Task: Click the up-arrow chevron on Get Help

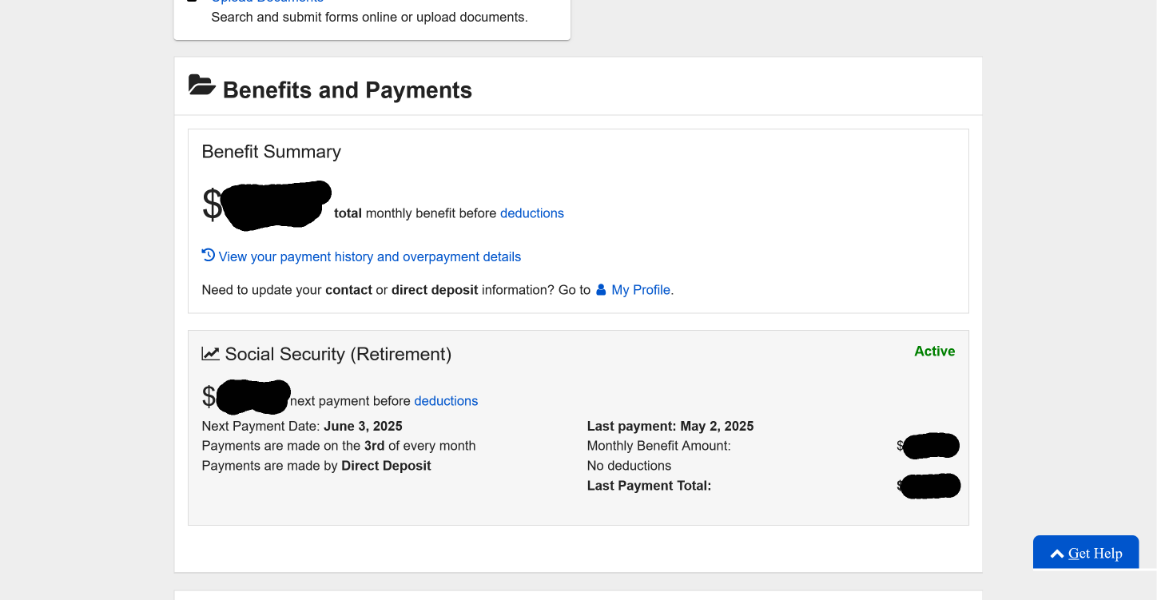Action: tap(1057, 554)
